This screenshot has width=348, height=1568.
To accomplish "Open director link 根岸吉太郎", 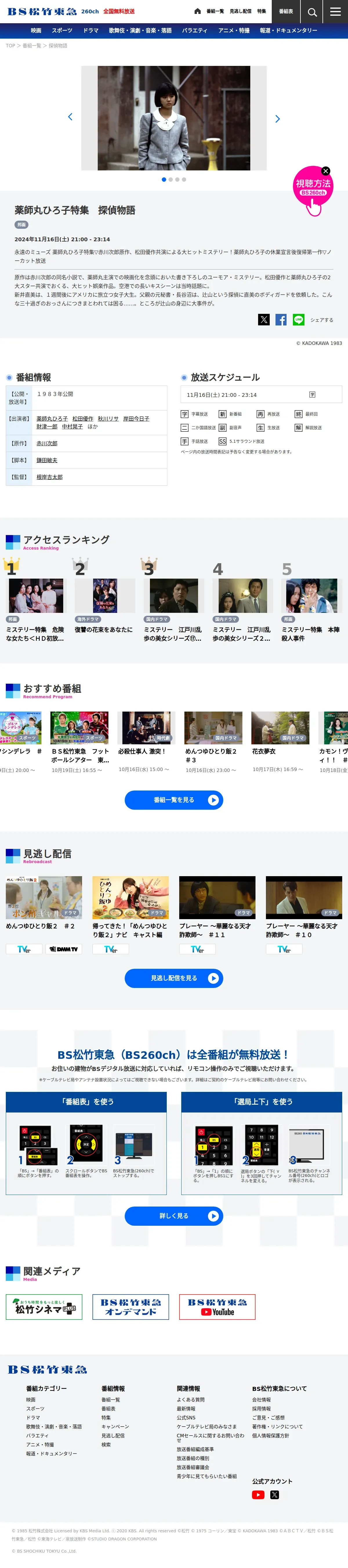I will 49,477.
